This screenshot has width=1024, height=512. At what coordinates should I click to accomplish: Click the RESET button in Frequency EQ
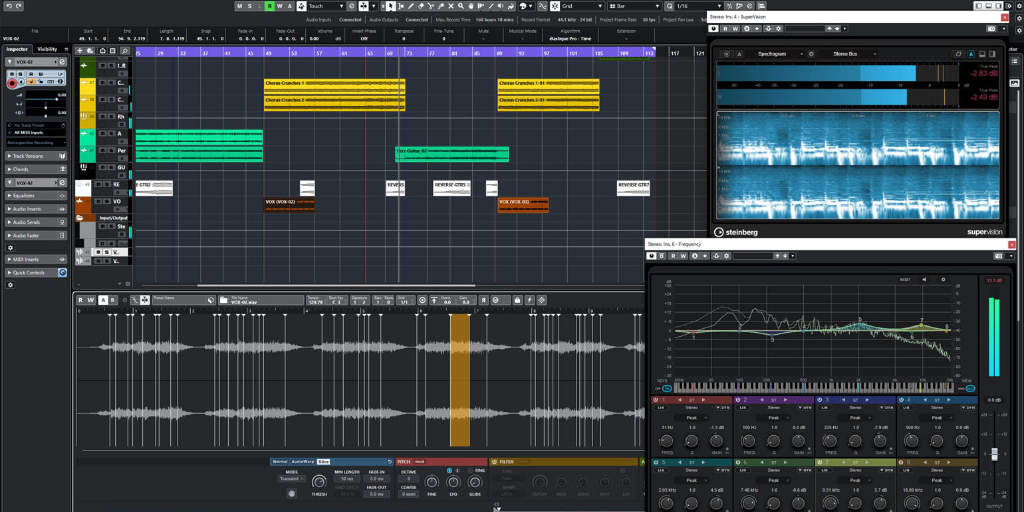coord(905,280)
